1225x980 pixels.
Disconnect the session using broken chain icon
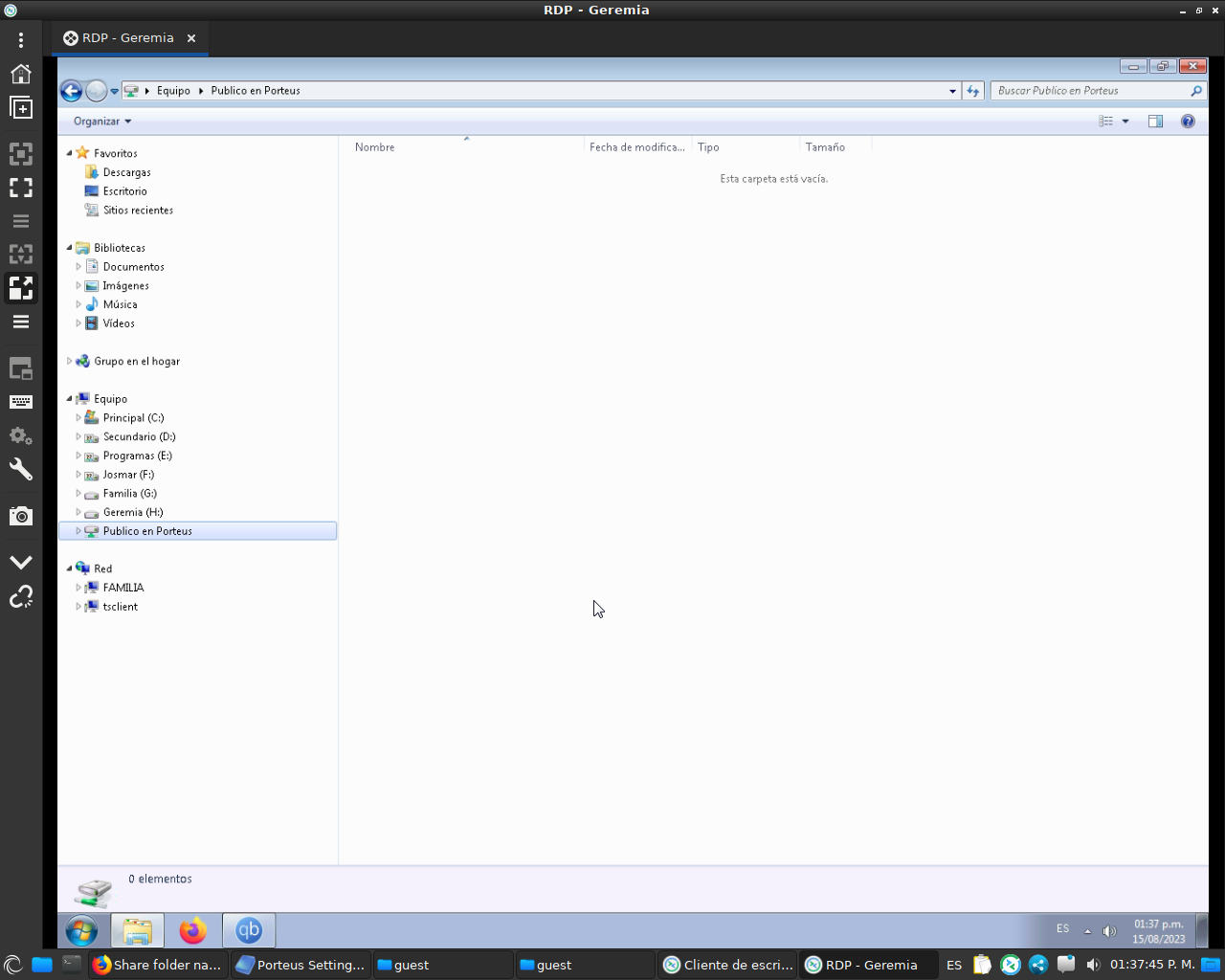[21, 596]
